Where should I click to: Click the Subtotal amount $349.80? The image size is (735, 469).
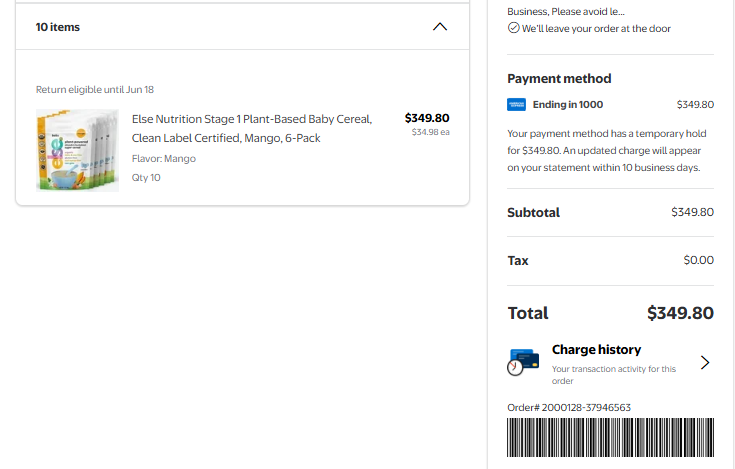[692, 212]
